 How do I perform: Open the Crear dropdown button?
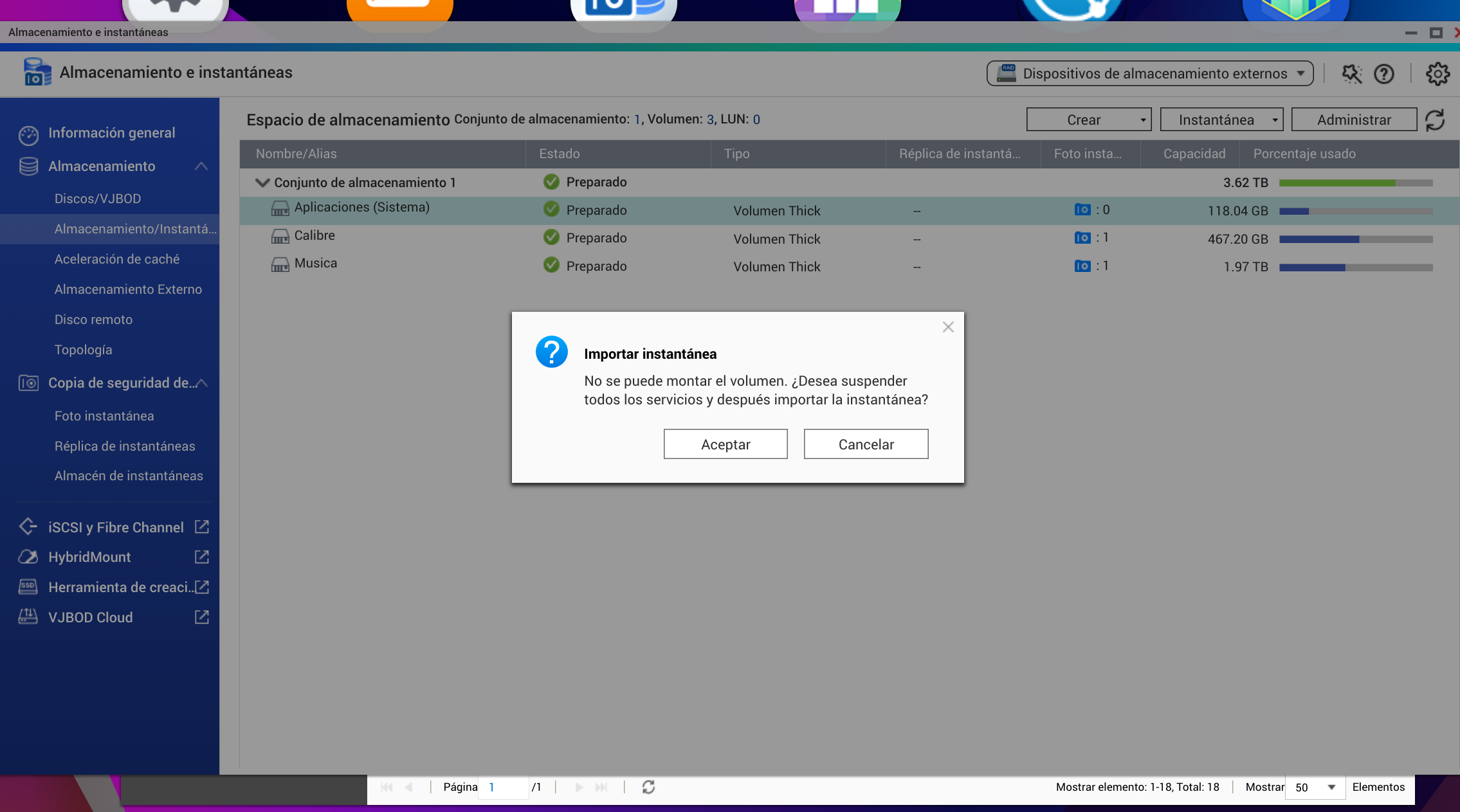1088,120
